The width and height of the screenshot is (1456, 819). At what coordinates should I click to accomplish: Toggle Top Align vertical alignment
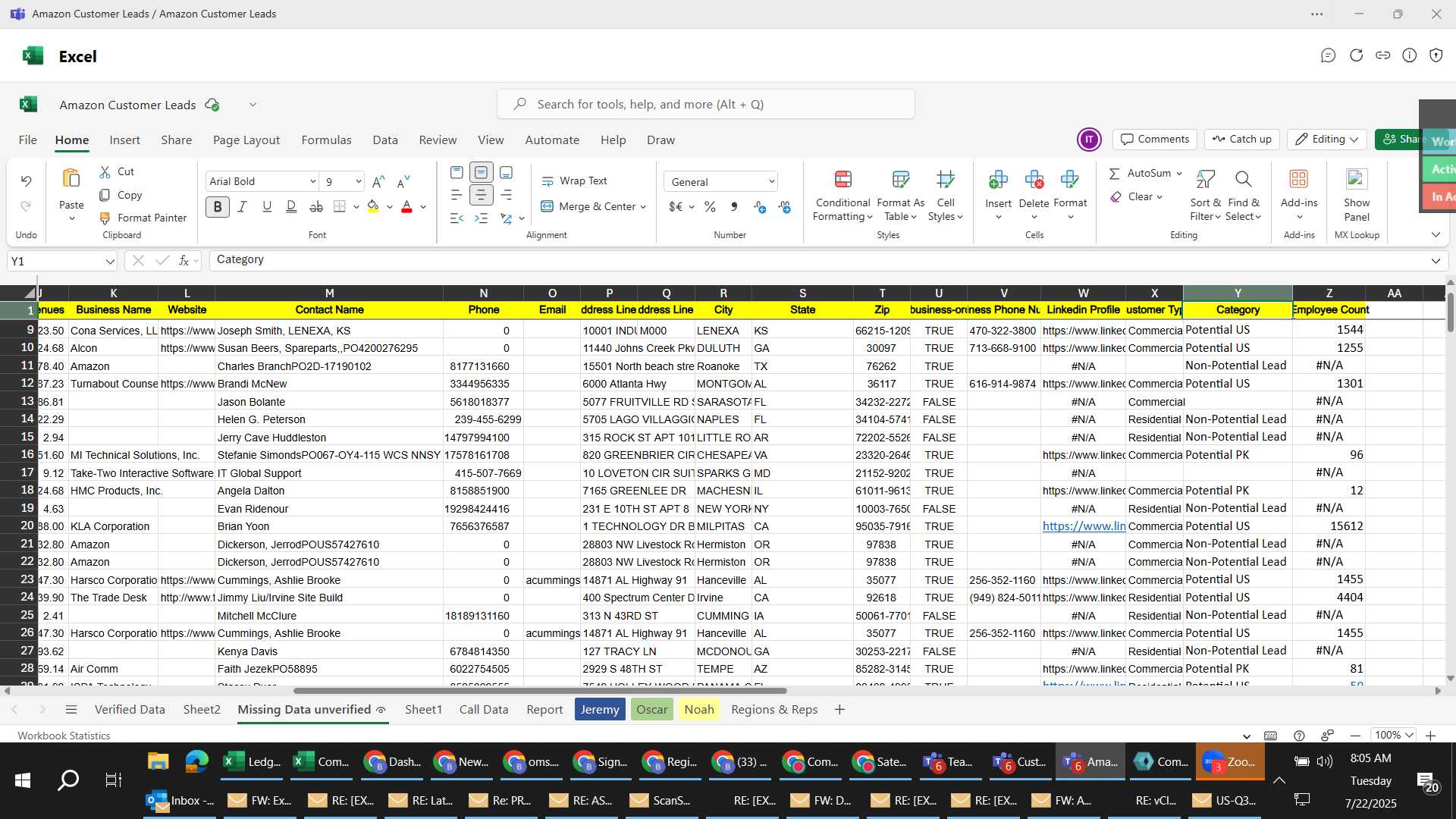point(457,172)
